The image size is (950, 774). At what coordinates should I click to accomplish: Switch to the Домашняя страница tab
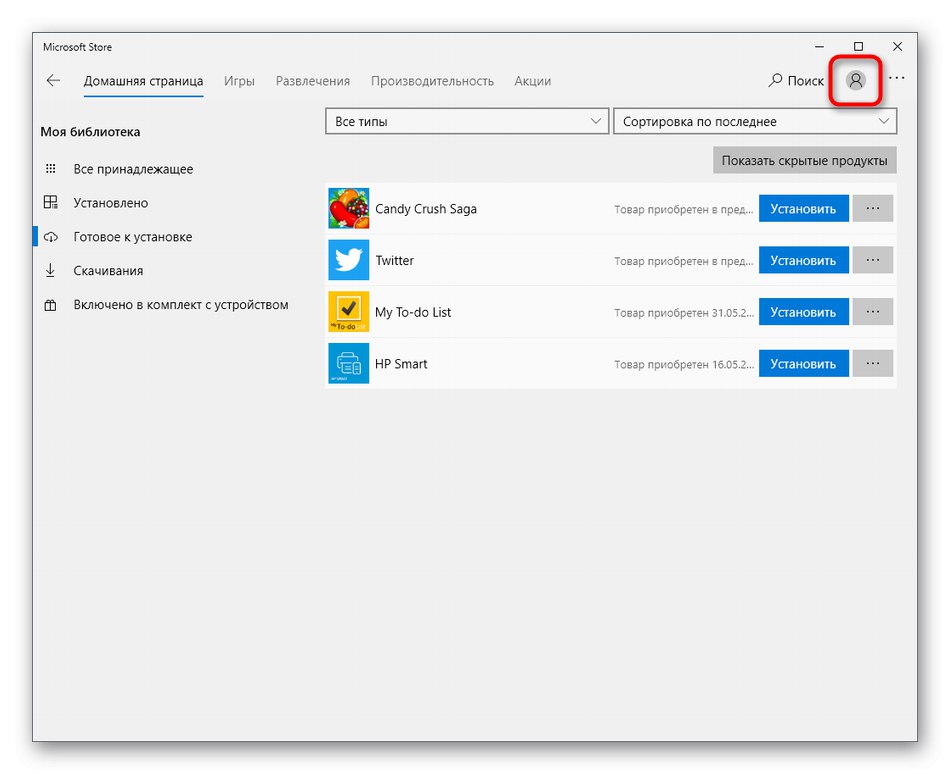tap(143, 81)
